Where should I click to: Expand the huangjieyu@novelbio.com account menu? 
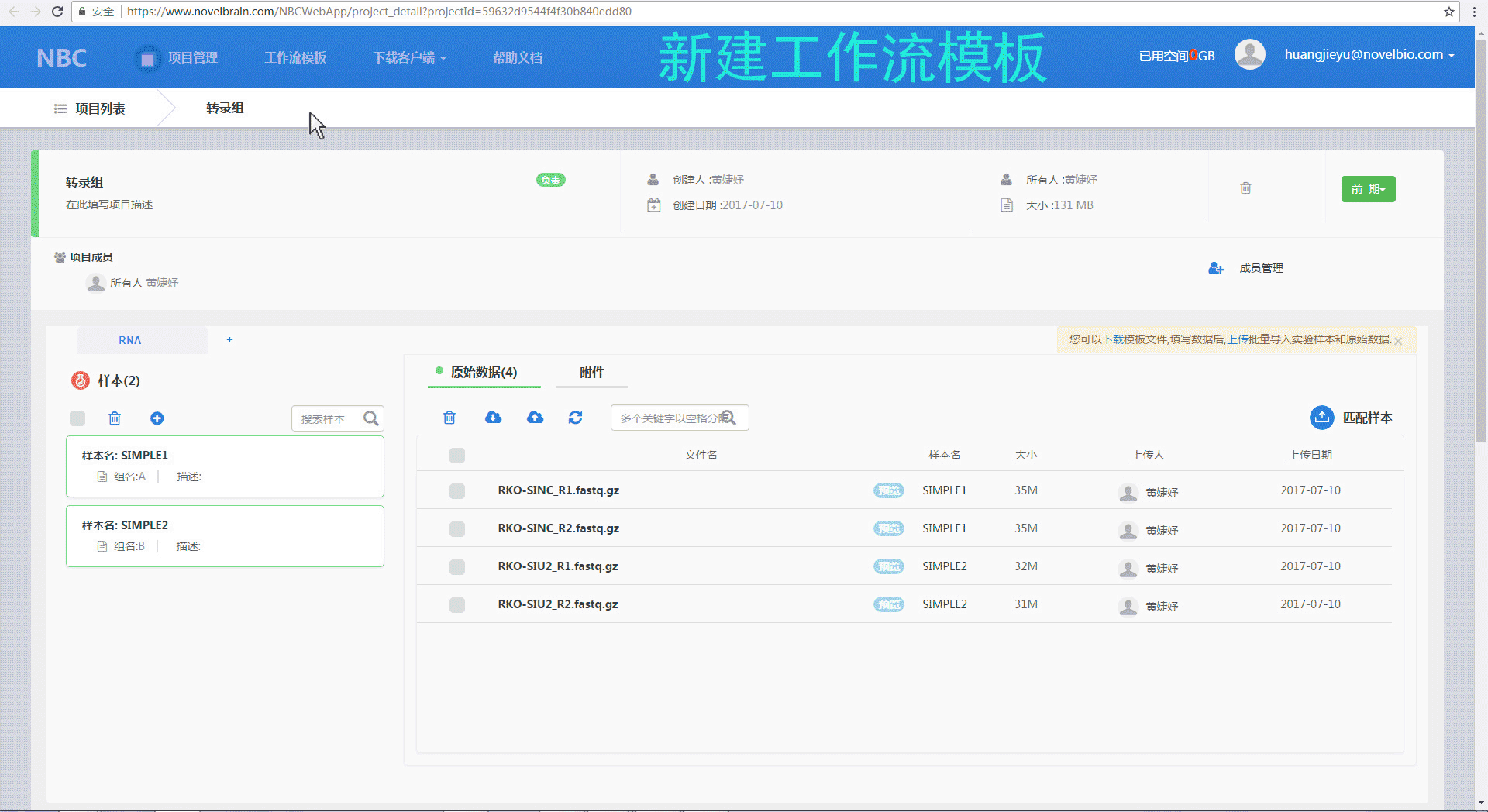[x=1369, y=55]
